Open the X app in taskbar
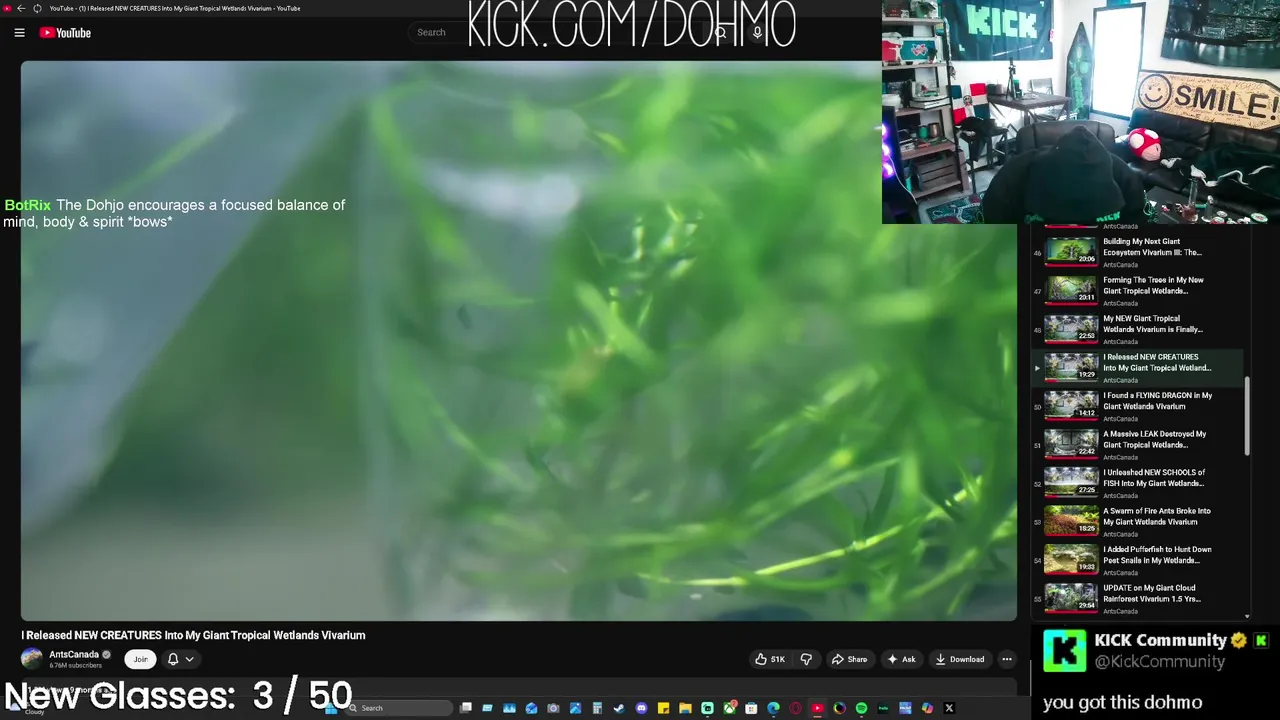This screenshot has height=720, width=1280. (949, 708)
